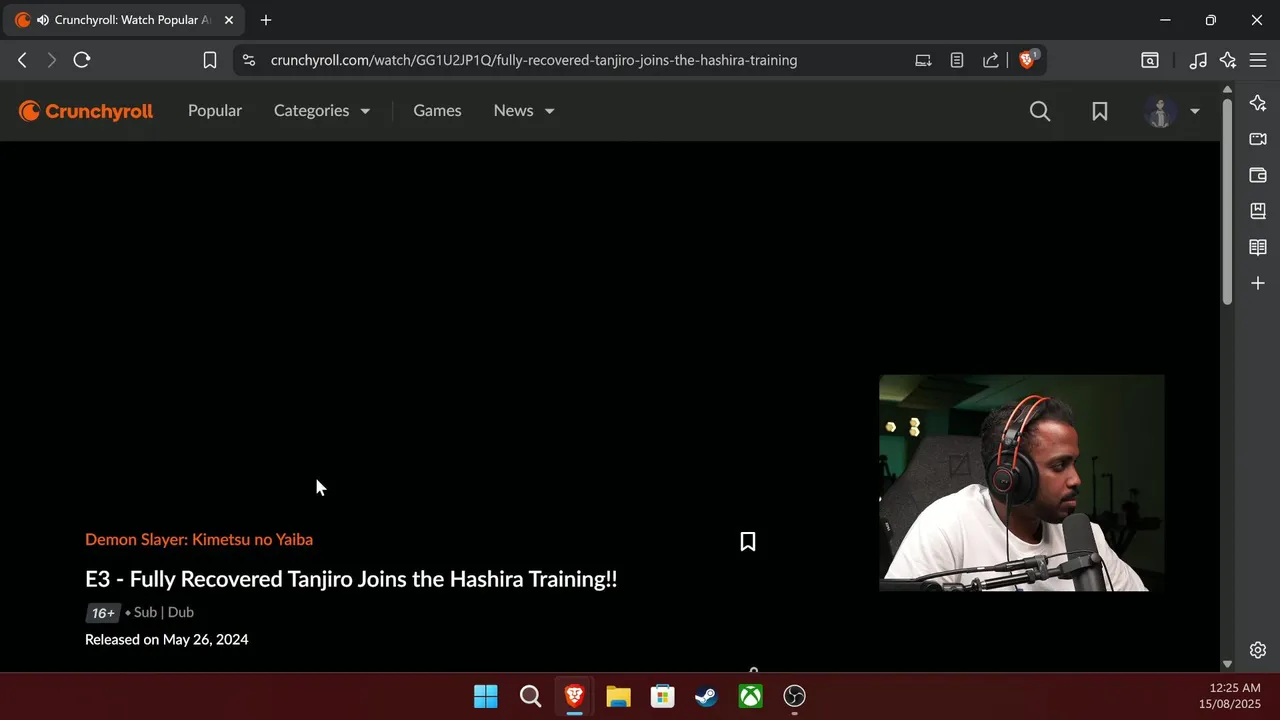Close the Crunchyroll tab
This screenshot has width=1280, height=720.
pyautogui.click(x=228, y=20)
